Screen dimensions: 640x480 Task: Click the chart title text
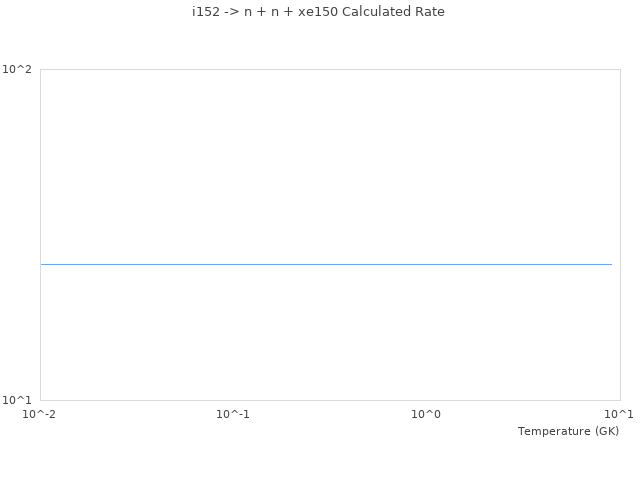point(318,12)
